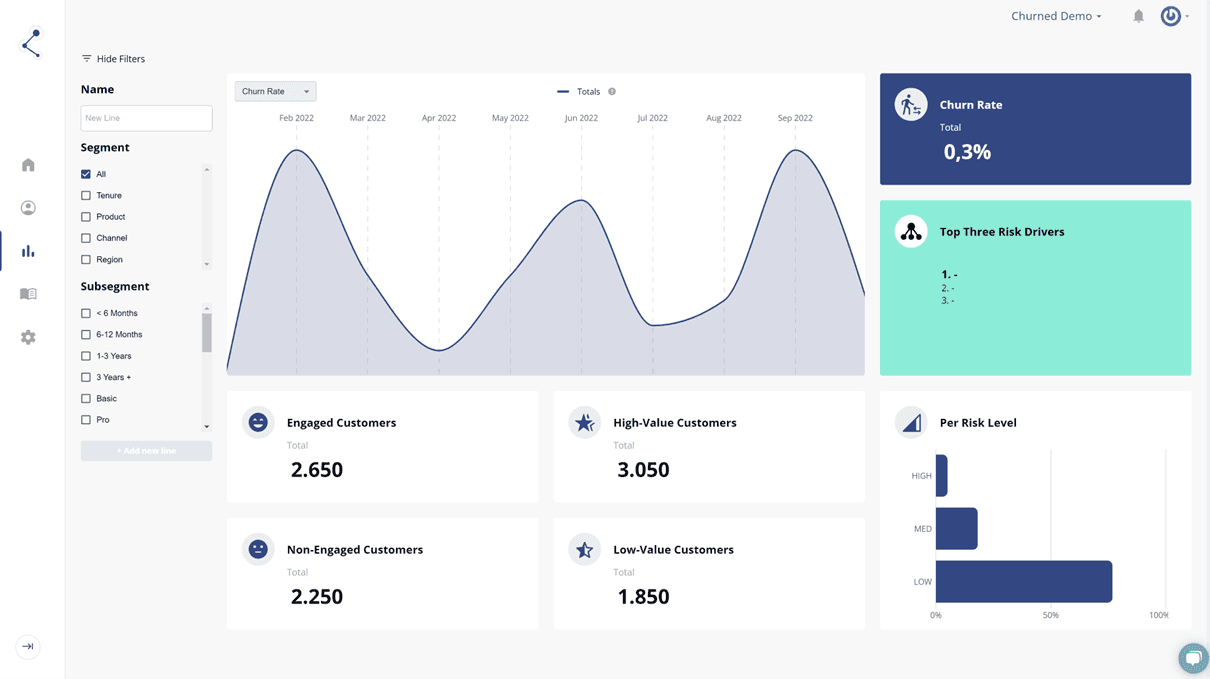Image resolution: width=1210 pixels, height=679 pixels.
Task: Click the Per Risk Level chart icon
Action: coord(911,423)
